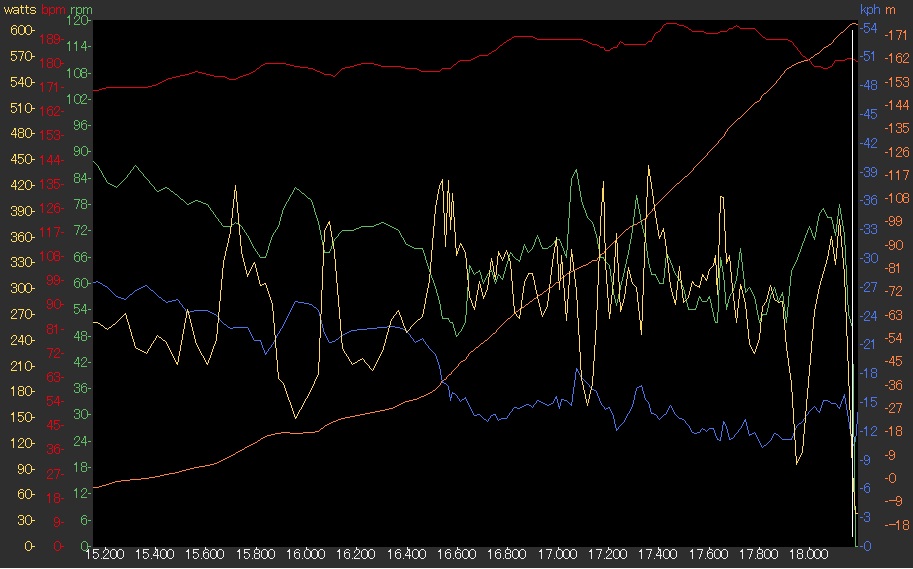Click the 600 tick on the watts axis
913x569 pixels.
click(23, 30)
